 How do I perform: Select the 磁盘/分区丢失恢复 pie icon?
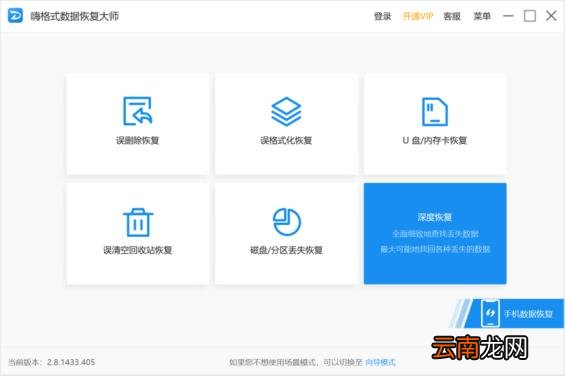pyautogui.click(x=286, y=222)
